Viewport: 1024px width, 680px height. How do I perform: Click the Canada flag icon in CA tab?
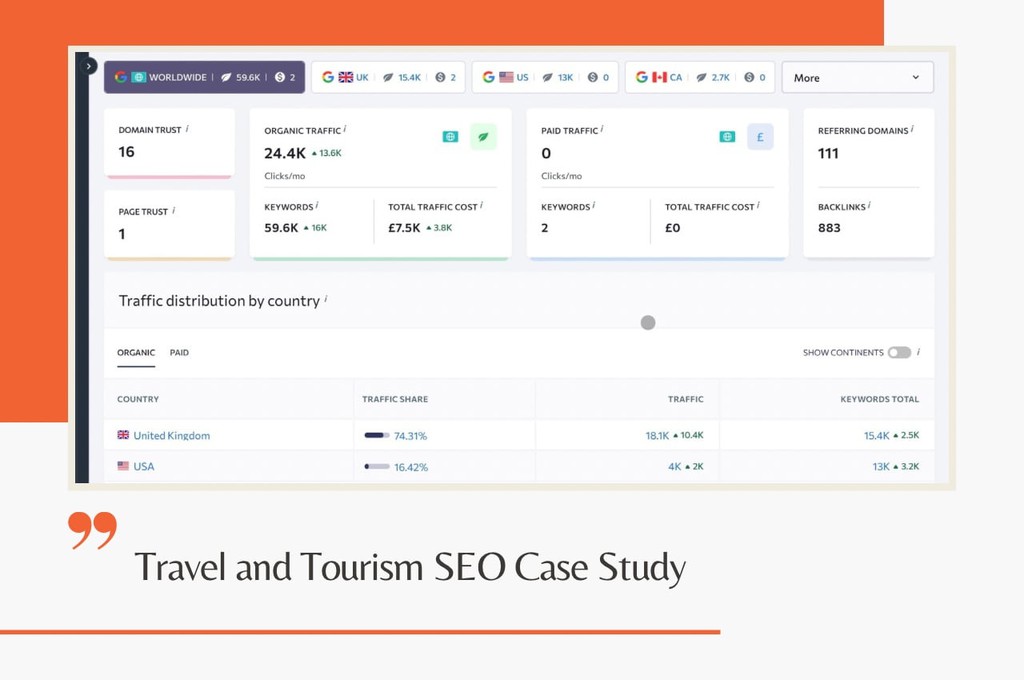click(659, 77)
